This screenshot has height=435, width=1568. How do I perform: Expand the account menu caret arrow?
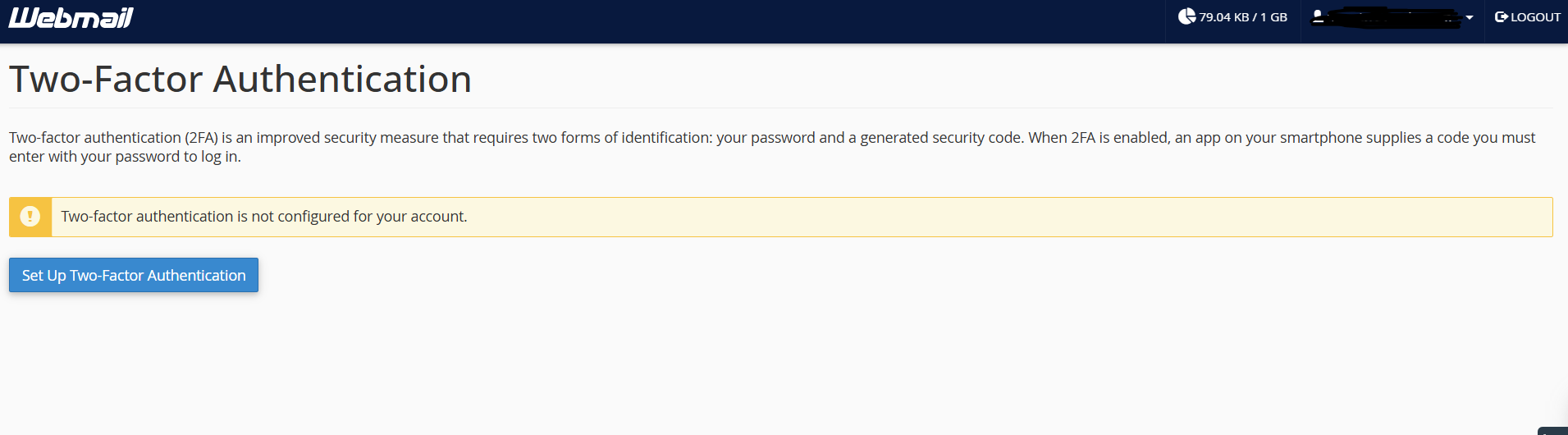tap(1470, 17)
